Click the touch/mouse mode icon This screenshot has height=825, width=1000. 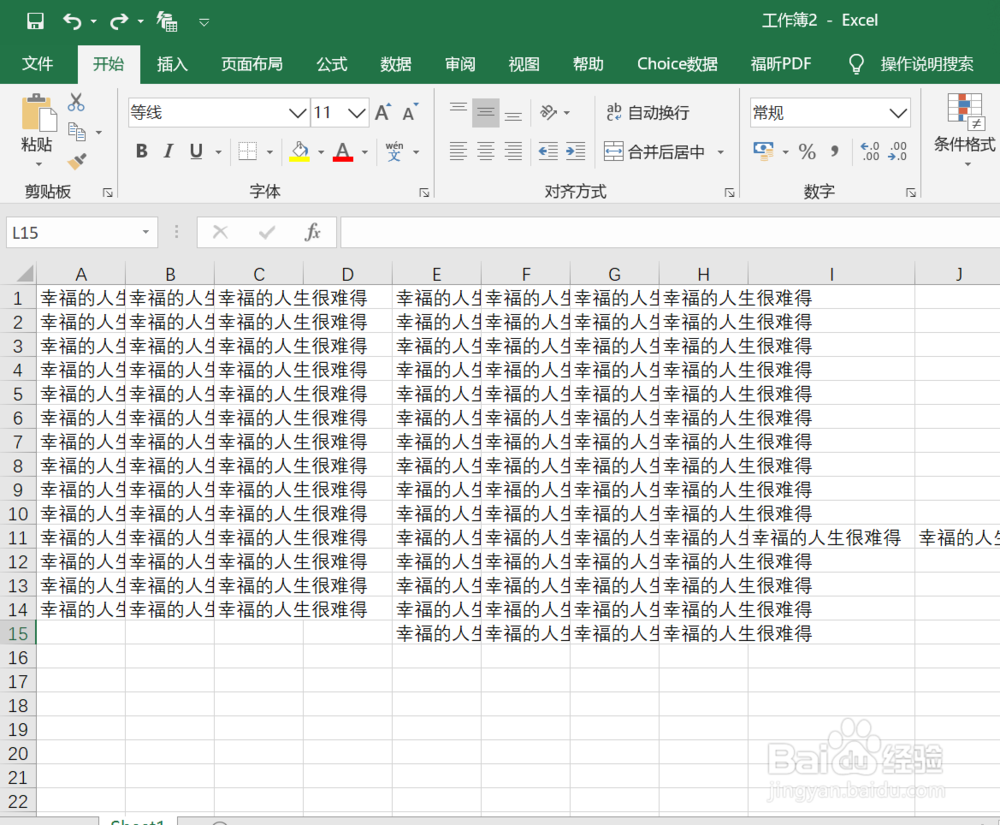pos(167,22)
